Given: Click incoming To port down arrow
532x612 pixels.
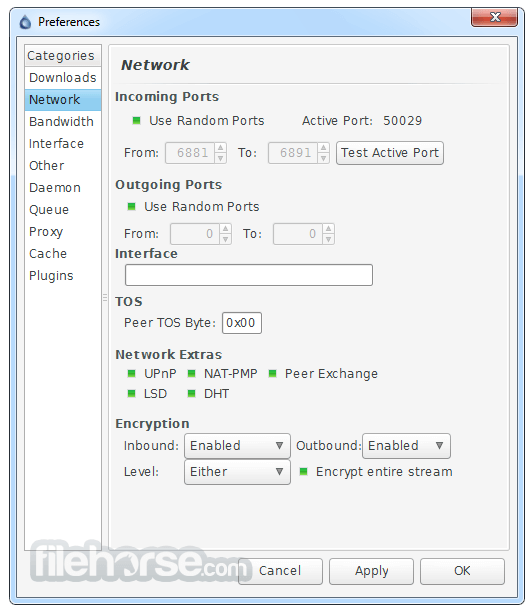Looking at the screenshot, I should click(323, 158).
